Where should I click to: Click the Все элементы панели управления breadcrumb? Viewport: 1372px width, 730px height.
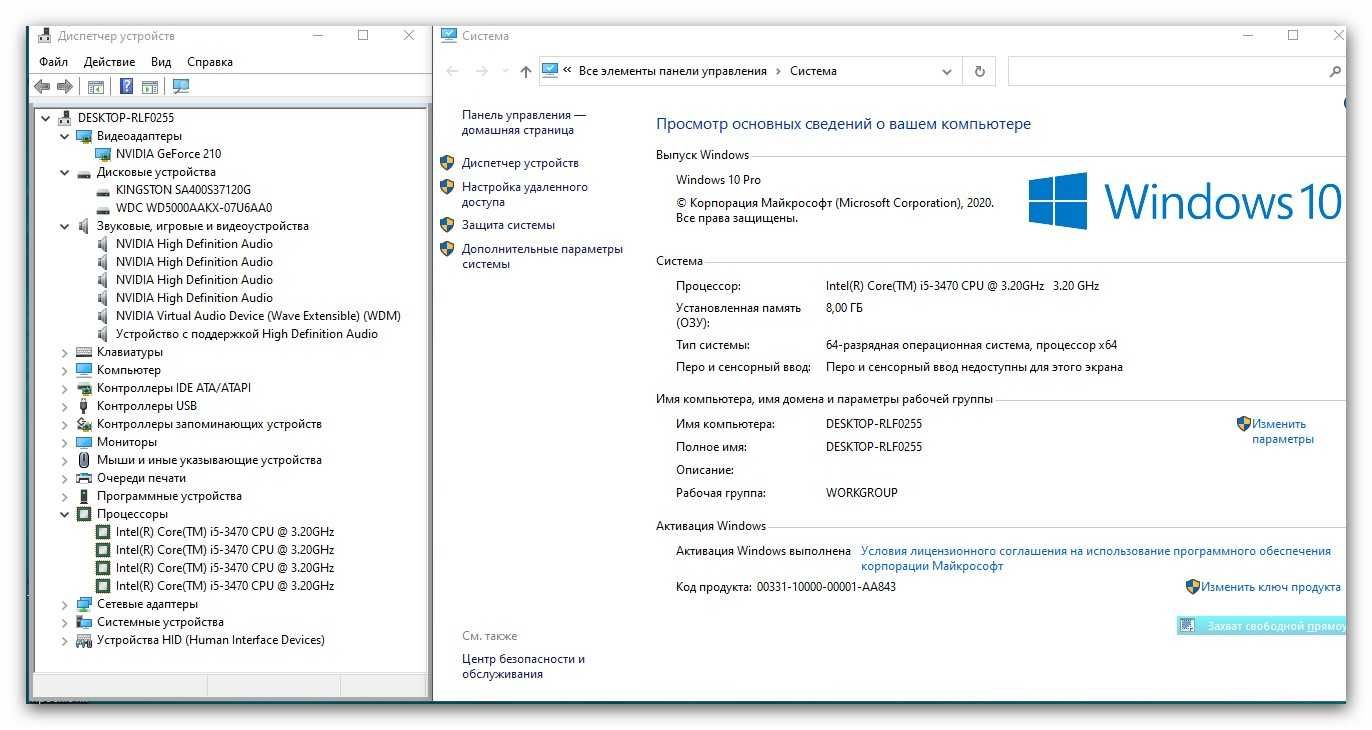click(x=673, y=71)
